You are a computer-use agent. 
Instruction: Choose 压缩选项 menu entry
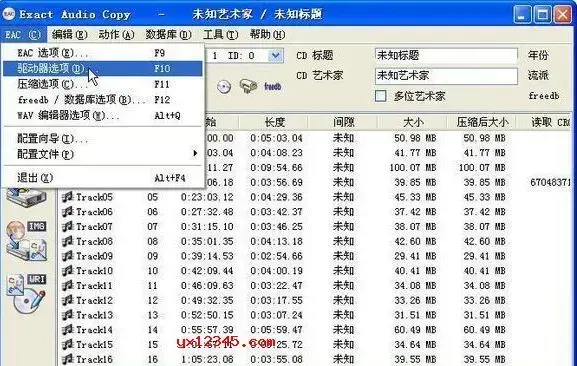click(x=102, y=84)
